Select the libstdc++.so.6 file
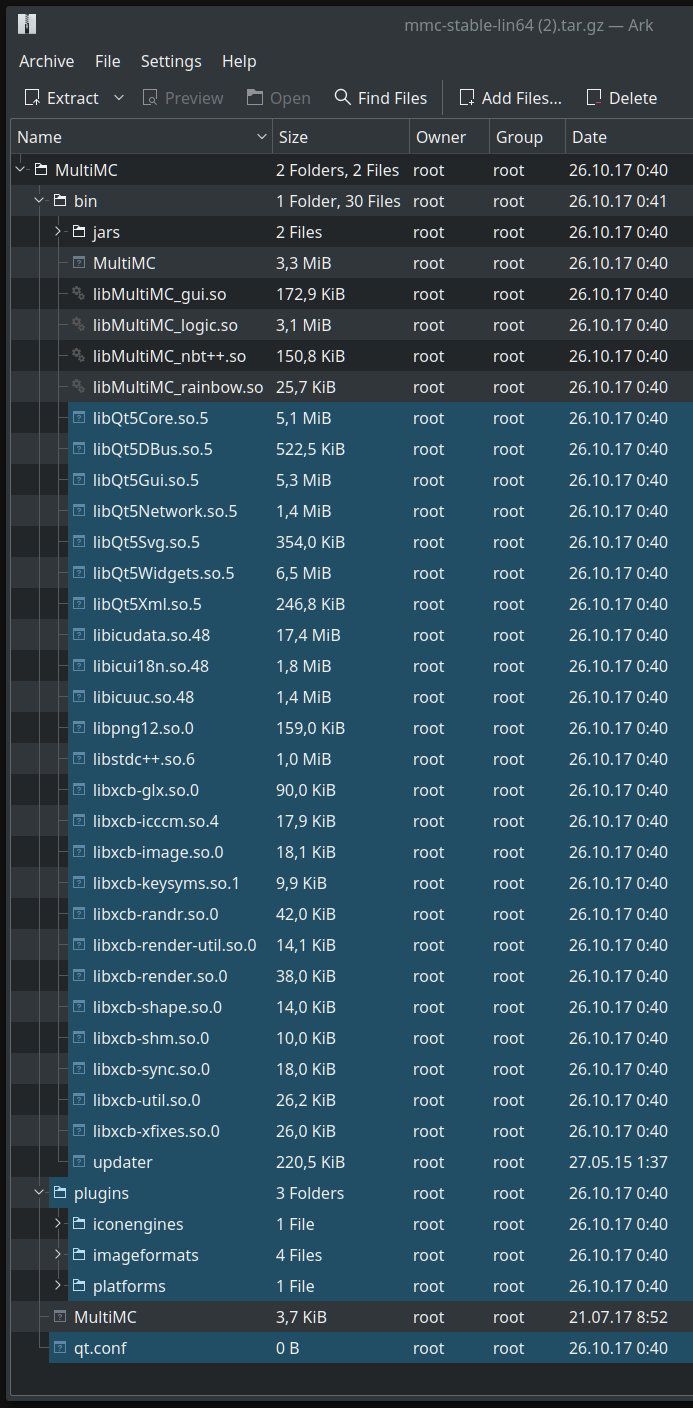Viewport: 693px width, 1408px height. pos(144,759)
